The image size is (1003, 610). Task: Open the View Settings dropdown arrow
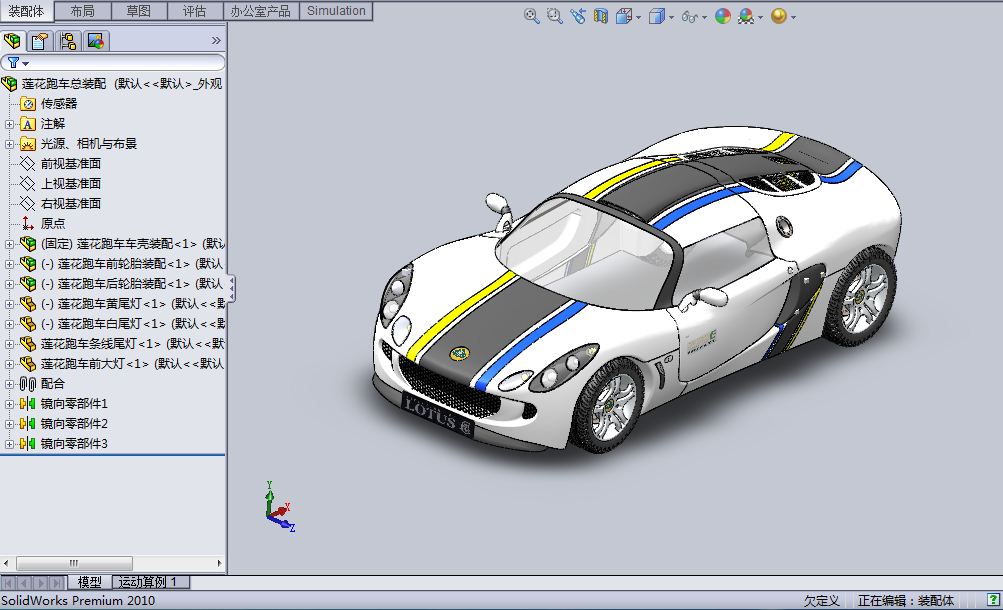(793, 18)
